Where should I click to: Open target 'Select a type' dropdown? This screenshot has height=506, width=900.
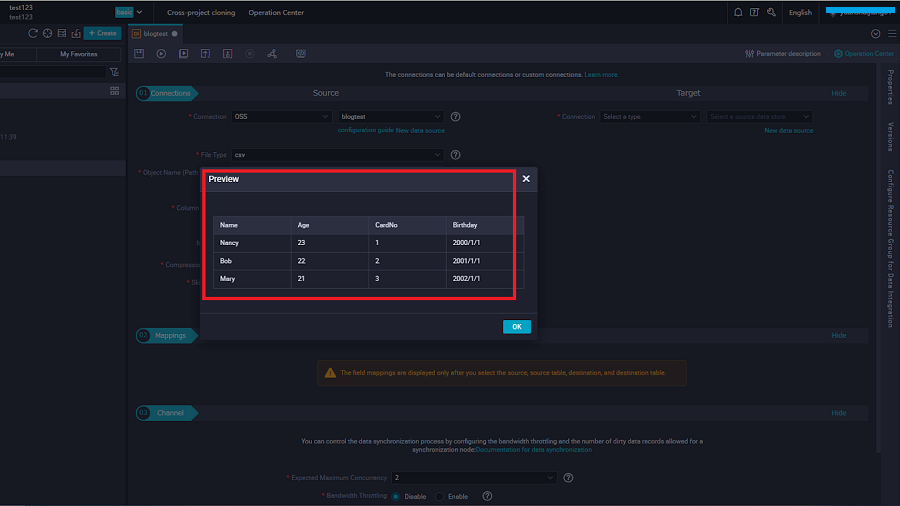pos(649,117)
